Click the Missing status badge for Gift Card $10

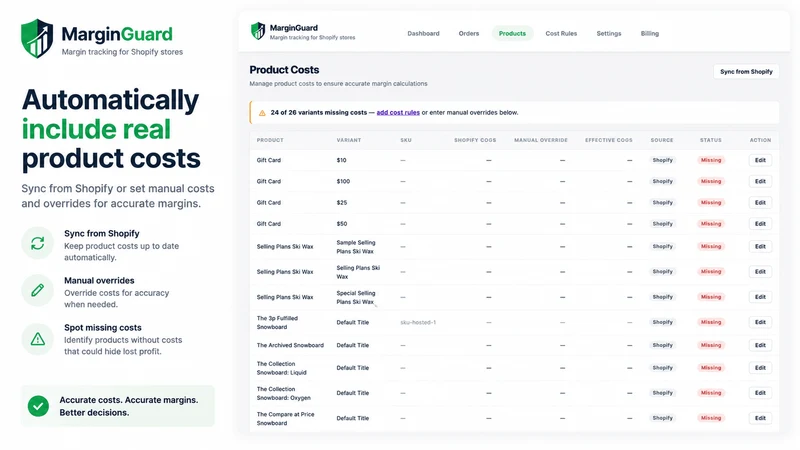pyautogui.click(x=711, y=160)
